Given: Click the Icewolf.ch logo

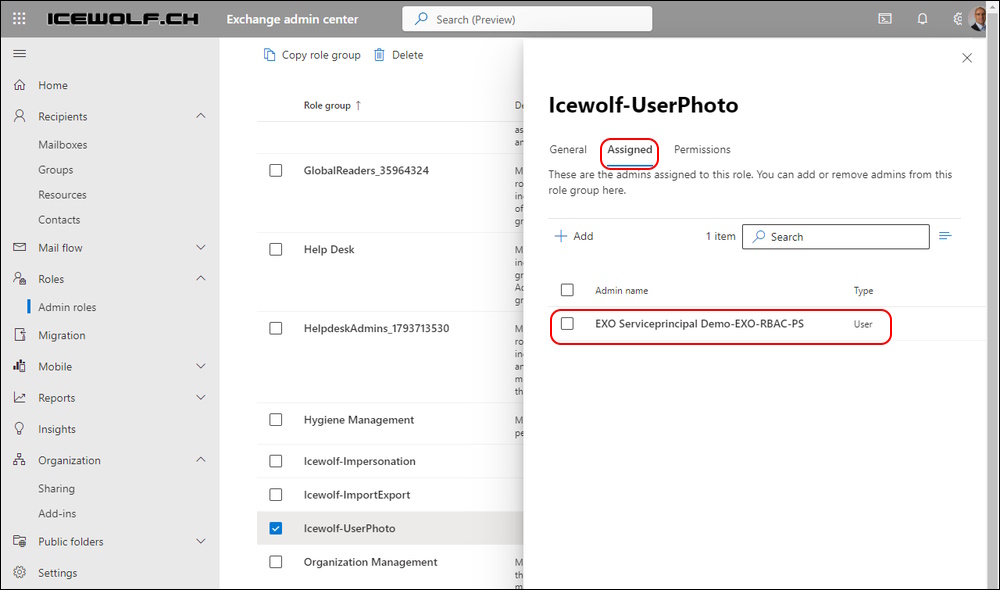Looking at the screenshot, I should [x=122, y=19].
